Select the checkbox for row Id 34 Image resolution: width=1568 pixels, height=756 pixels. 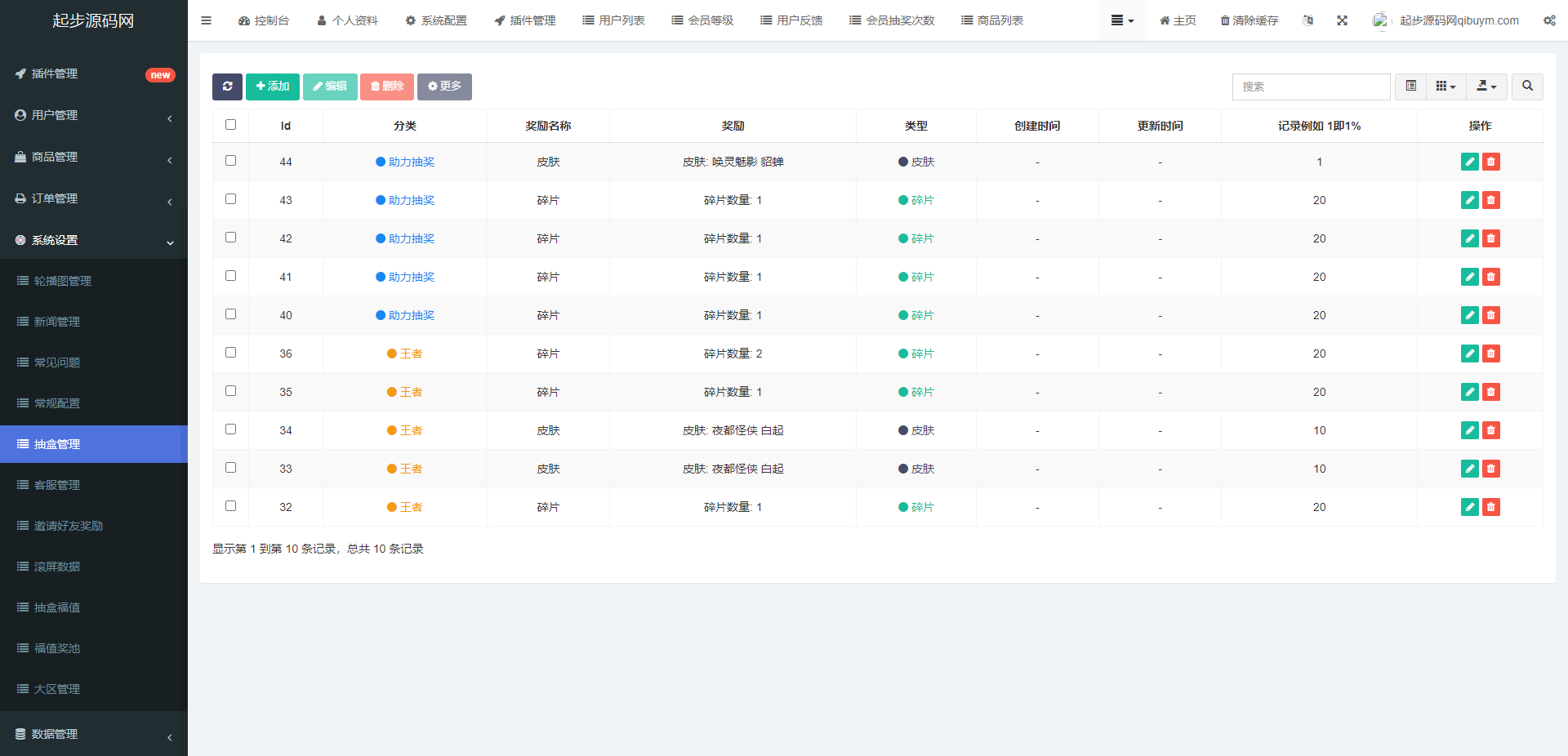[230, 429]
